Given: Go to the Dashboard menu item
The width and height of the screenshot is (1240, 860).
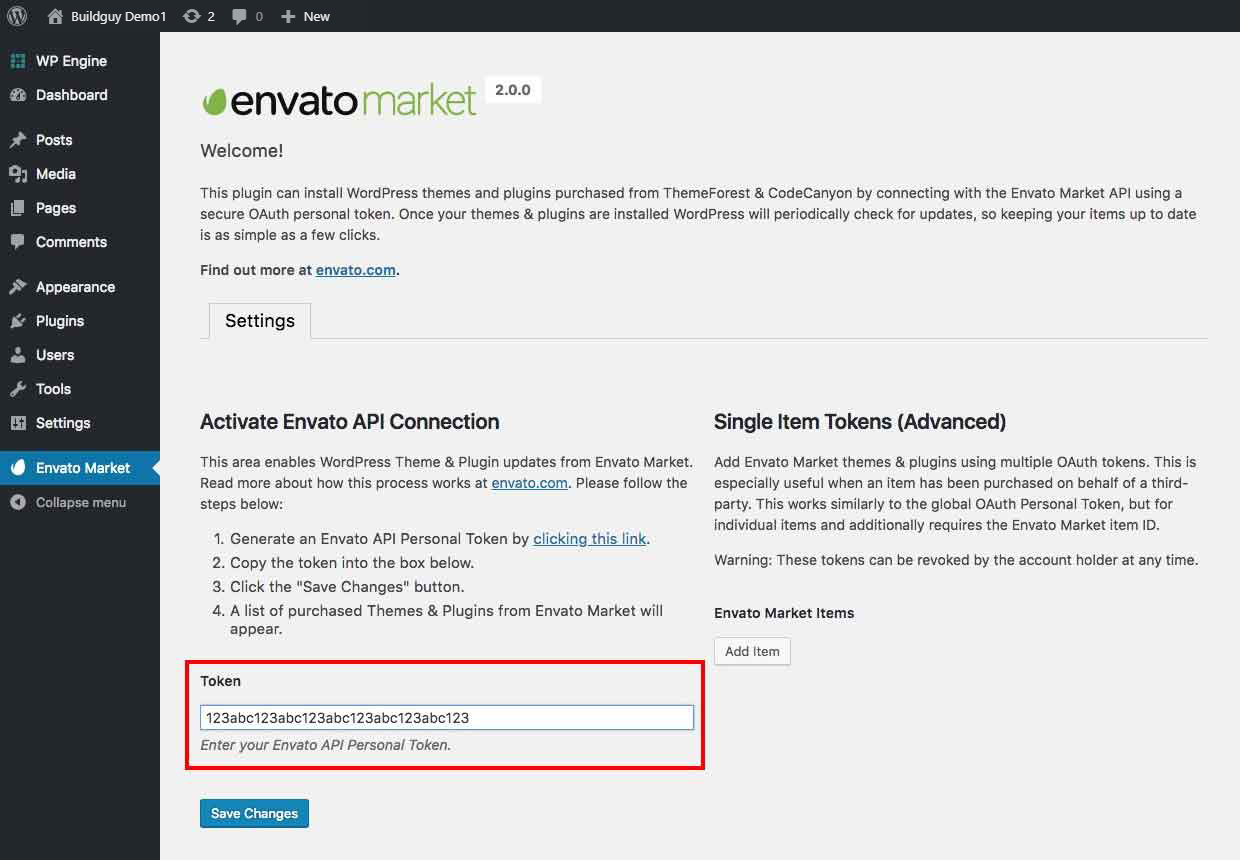Looking at the screenshot, I should click(71, 95).
